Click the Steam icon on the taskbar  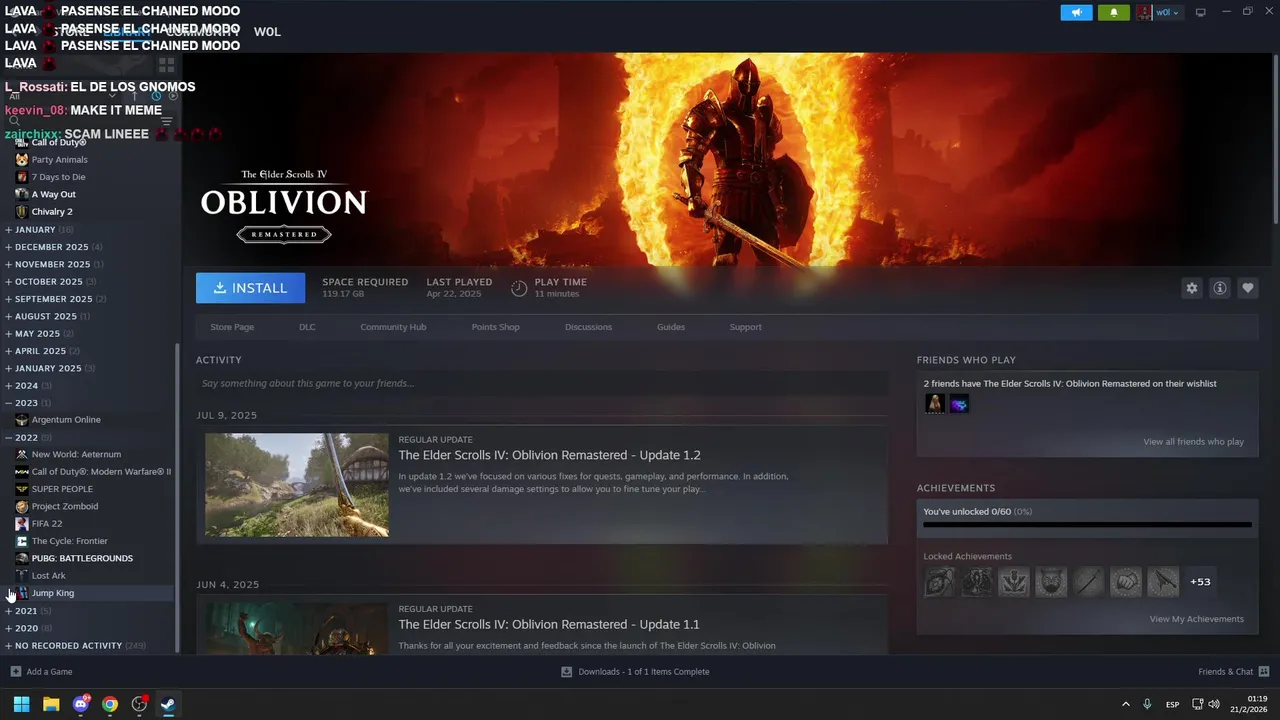click(x=168, y=704)
